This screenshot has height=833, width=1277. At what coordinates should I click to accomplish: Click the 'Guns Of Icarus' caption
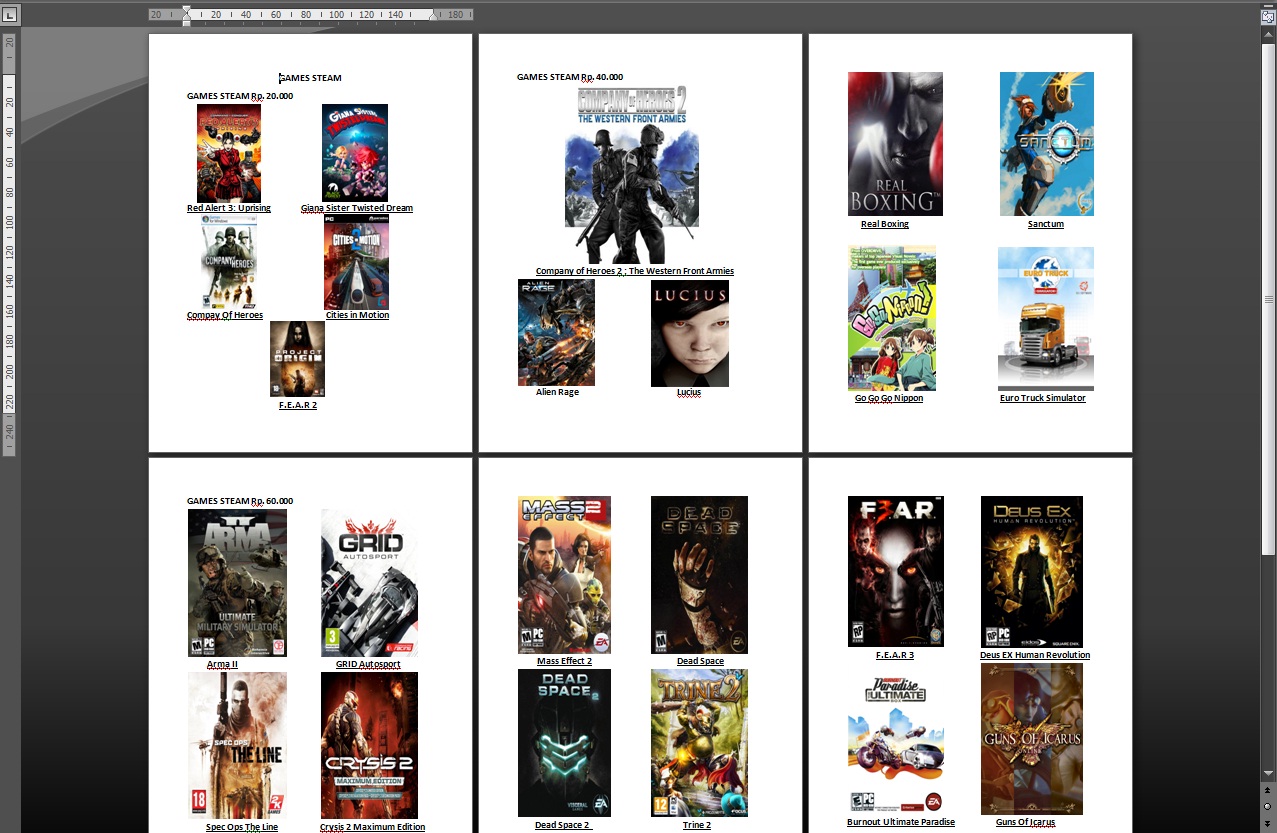(1025, 822)
